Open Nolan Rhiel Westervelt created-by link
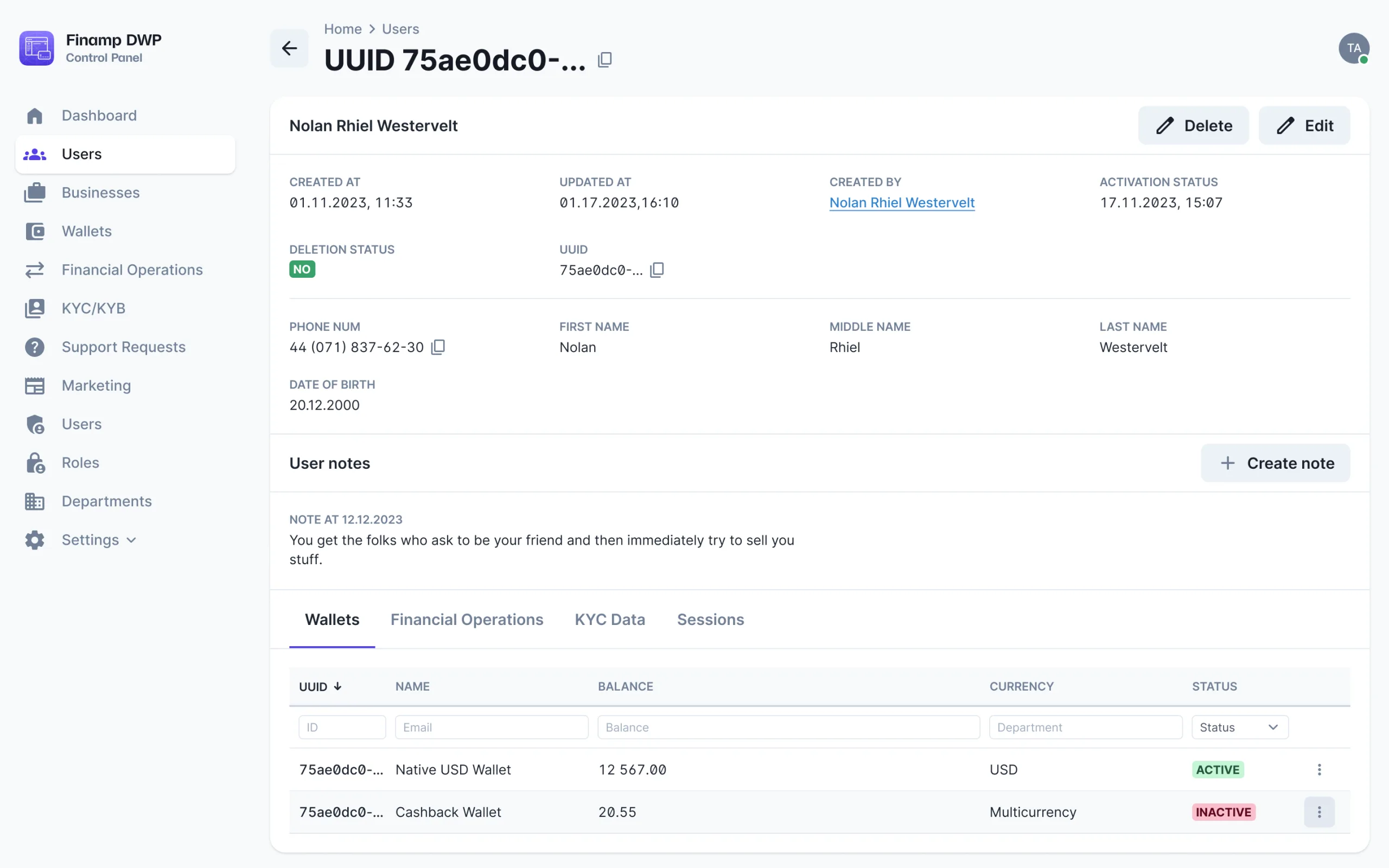The height and width of the screenshot is (868, 1389). tap(902, 202)
